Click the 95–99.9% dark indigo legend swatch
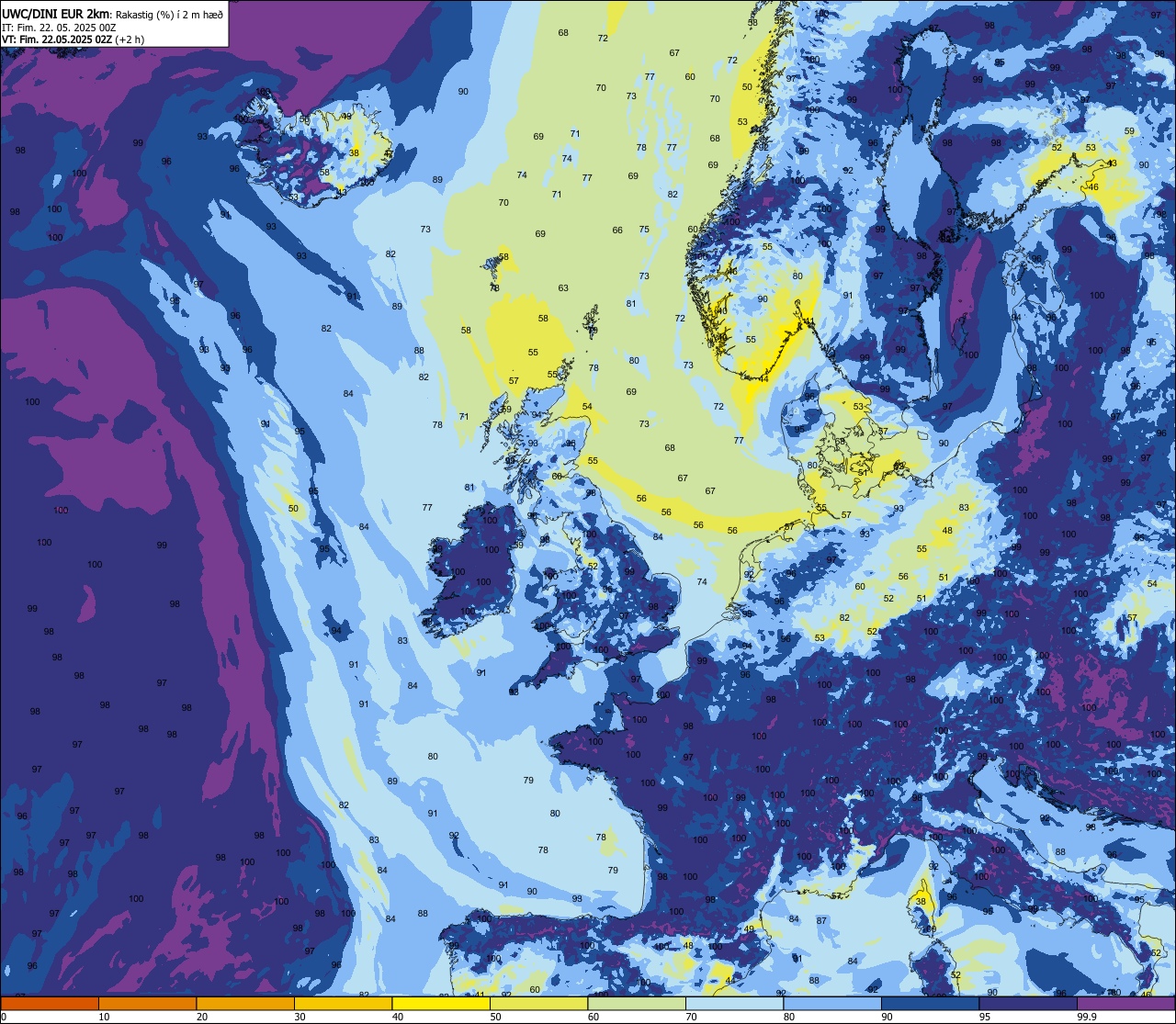Viewport: 1176px width, 1024px height. coord(1028,1004)
